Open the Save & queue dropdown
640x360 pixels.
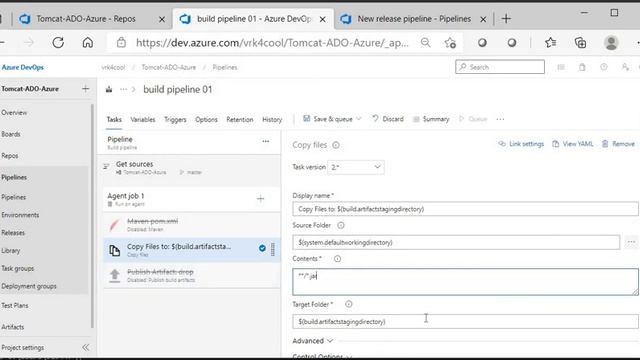[332, 119]
